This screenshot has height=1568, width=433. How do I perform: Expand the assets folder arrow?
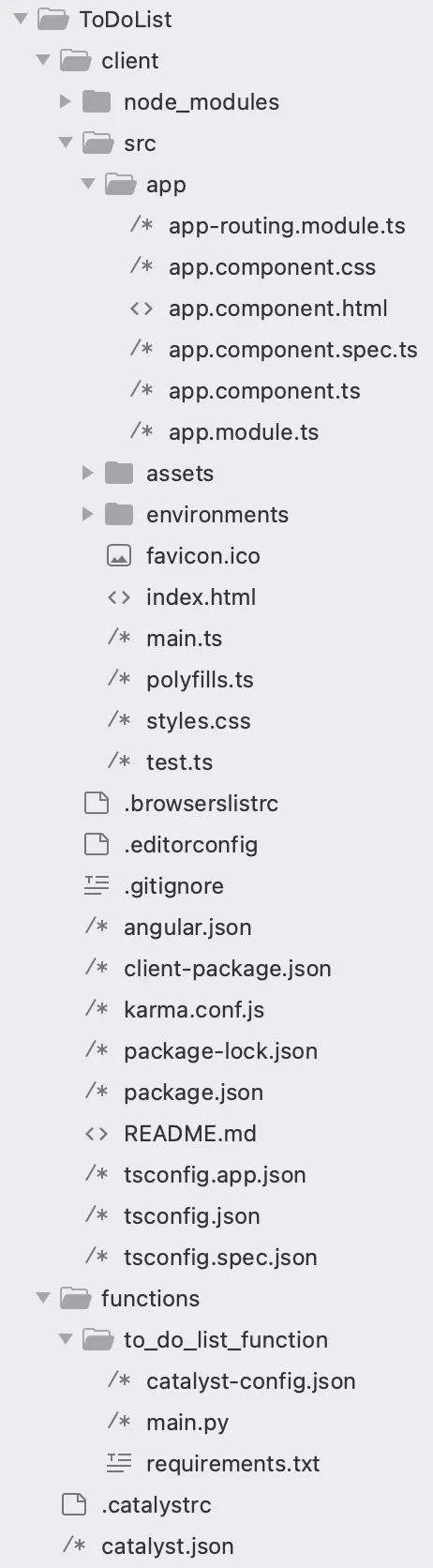click(x=87, y=473)
